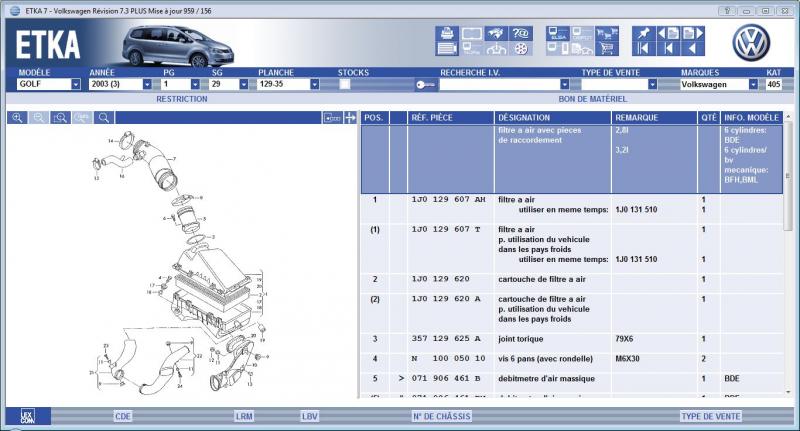Select the zoom-to-area magnifier tool

(60, 118)
